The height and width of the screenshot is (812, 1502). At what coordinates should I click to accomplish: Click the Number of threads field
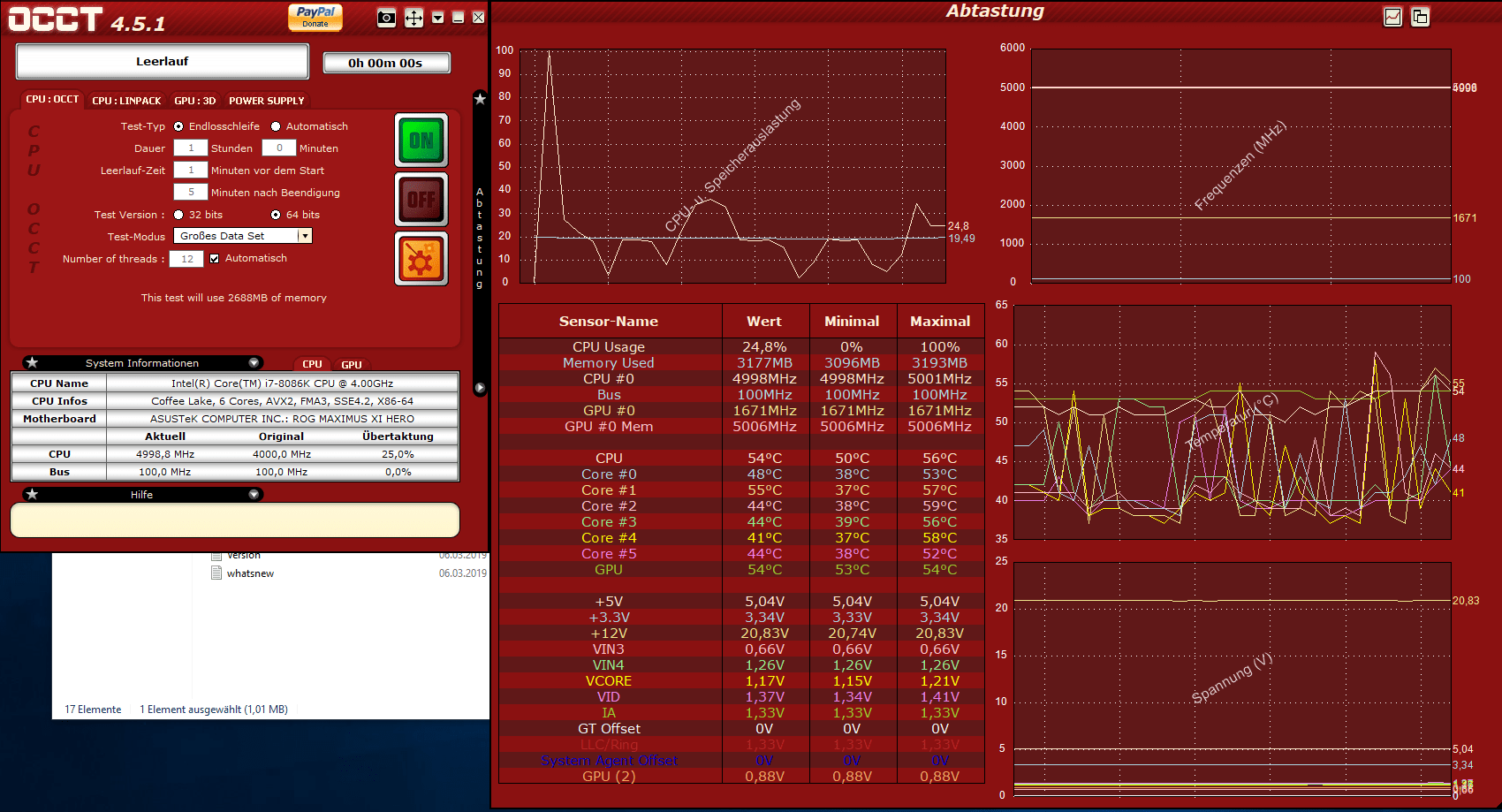click(x=187, y=259)
